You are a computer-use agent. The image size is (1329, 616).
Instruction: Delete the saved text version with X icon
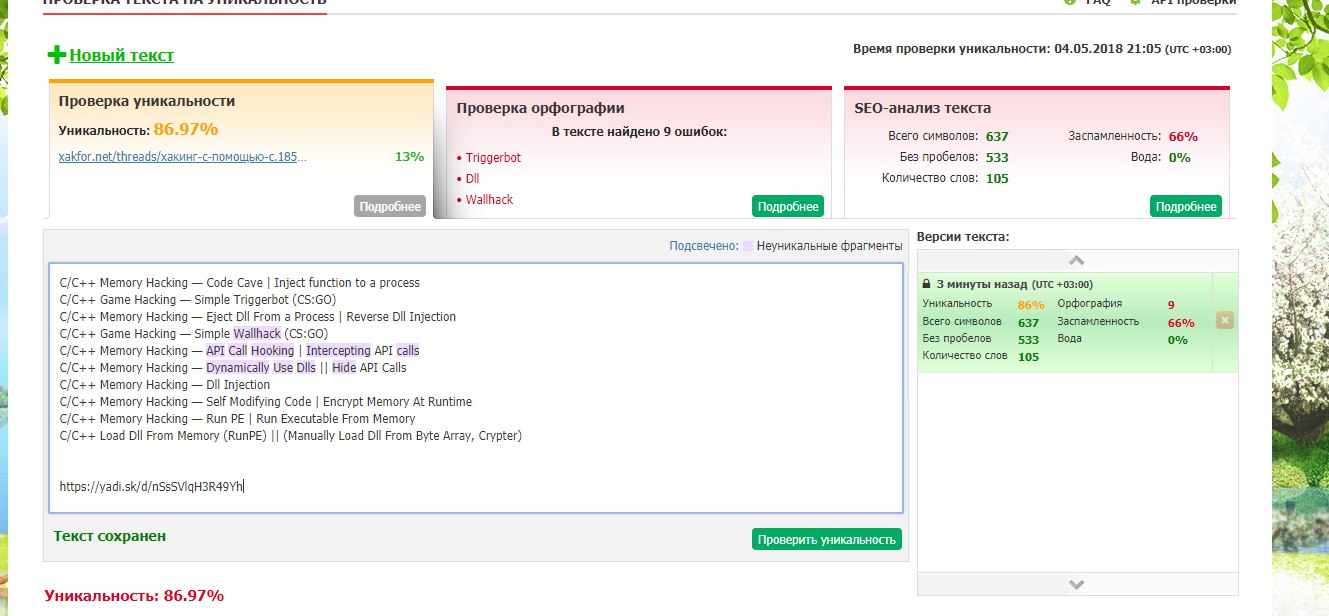pyautogui.click(x=1225, y=320)
